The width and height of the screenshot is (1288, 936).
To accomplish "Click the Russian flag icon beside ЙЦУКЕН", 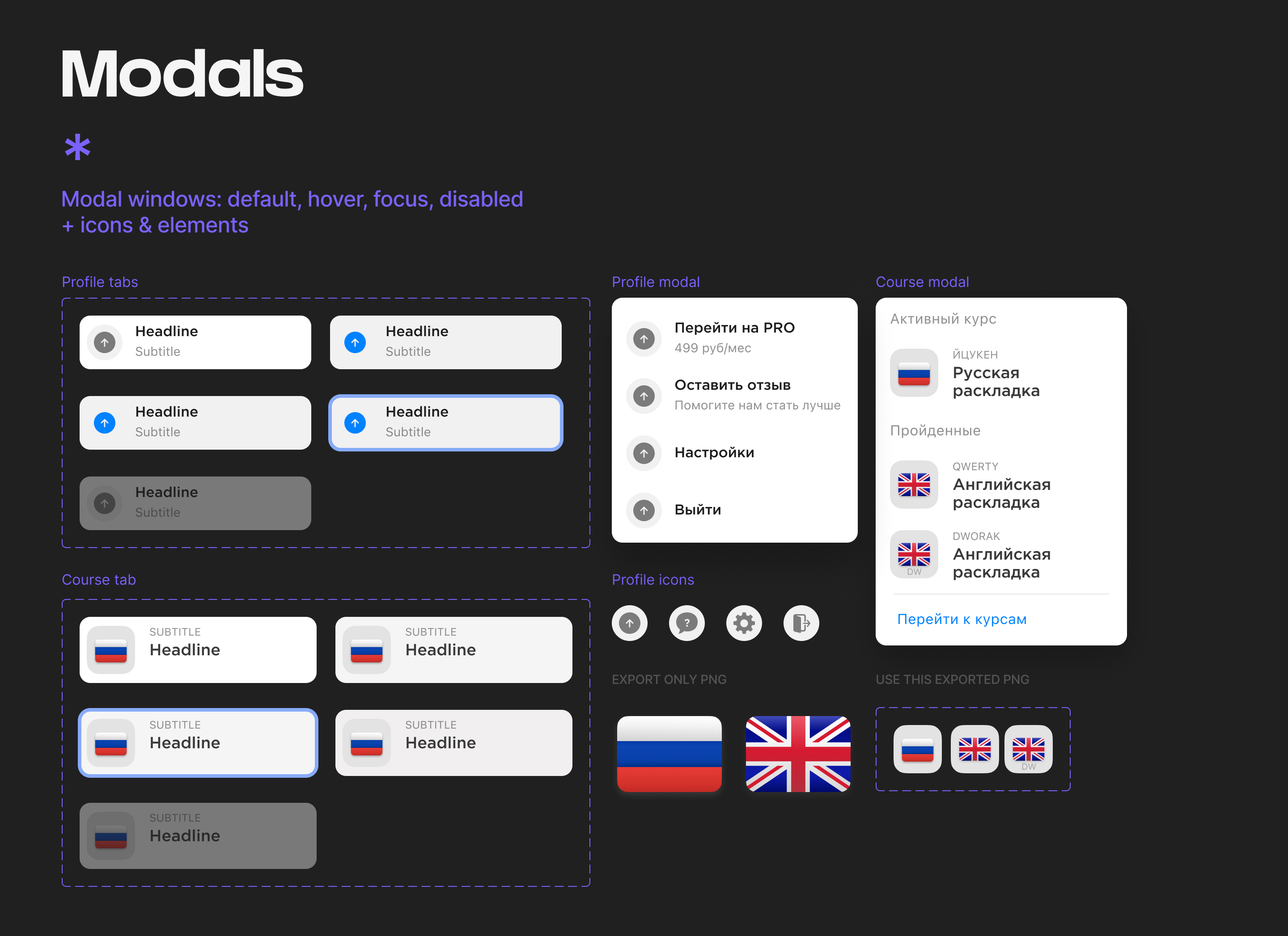I will tap(914, 373).
